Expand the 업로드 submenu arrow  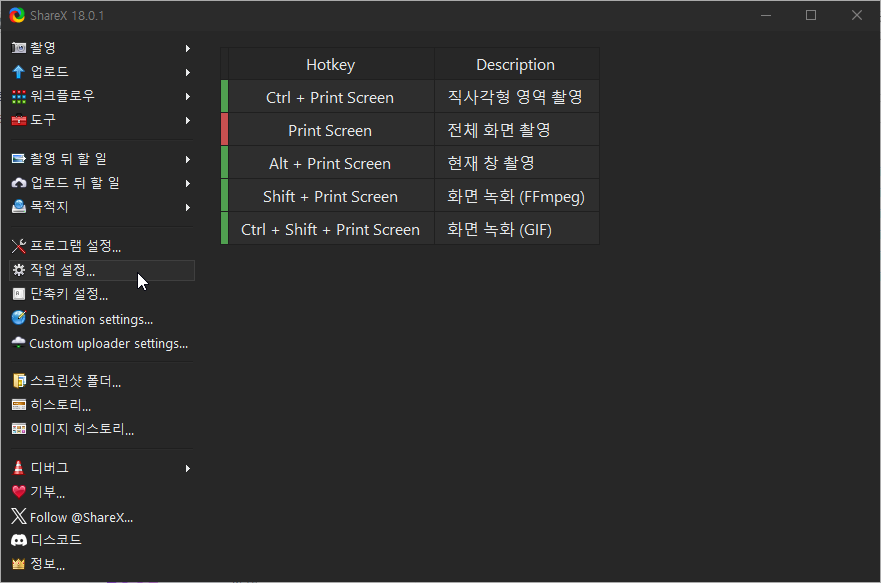(x=188, y=72)
